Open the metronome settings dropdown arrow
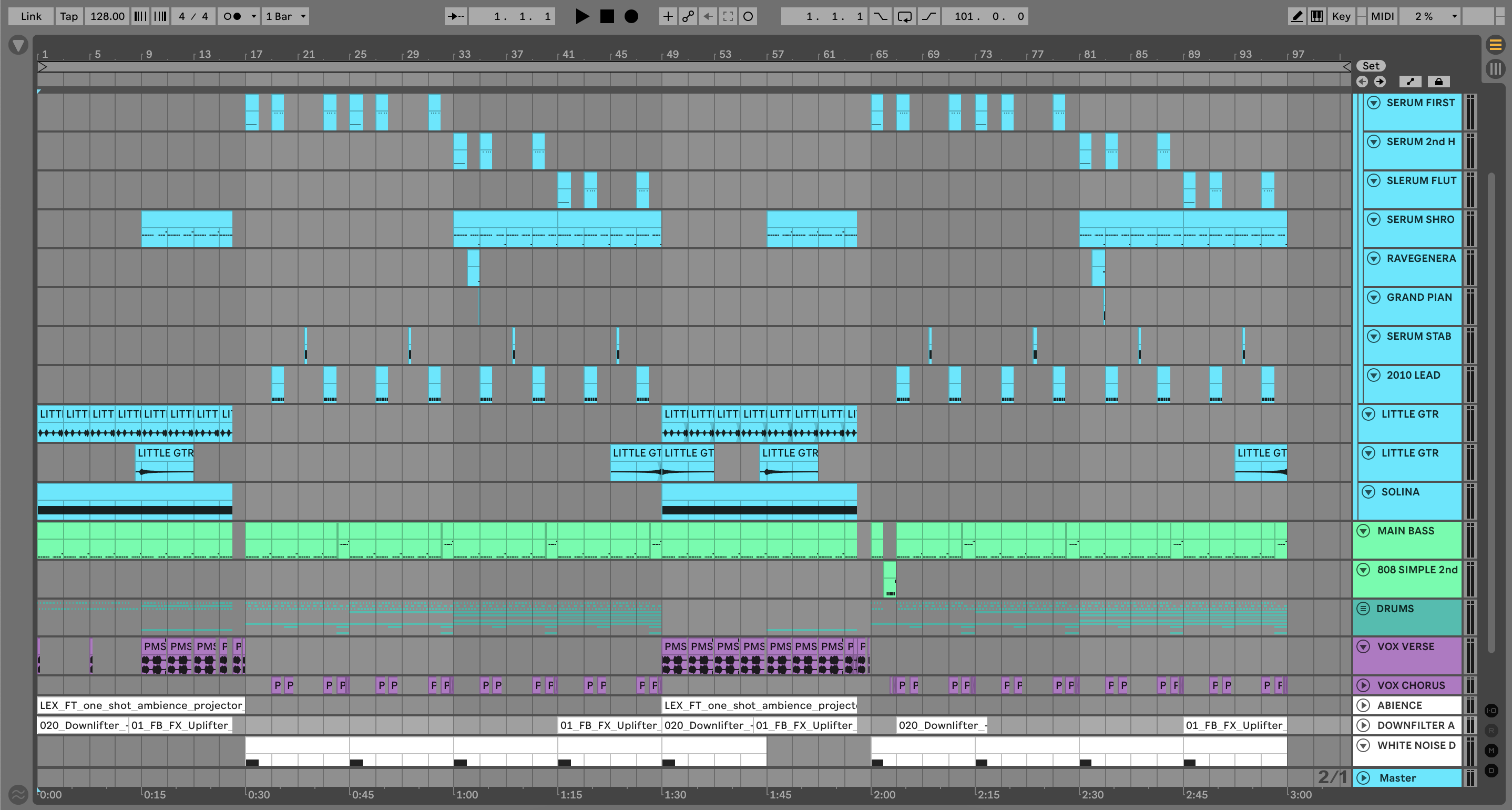Viewport: 1512px width, 810px height. pos(253,16)
